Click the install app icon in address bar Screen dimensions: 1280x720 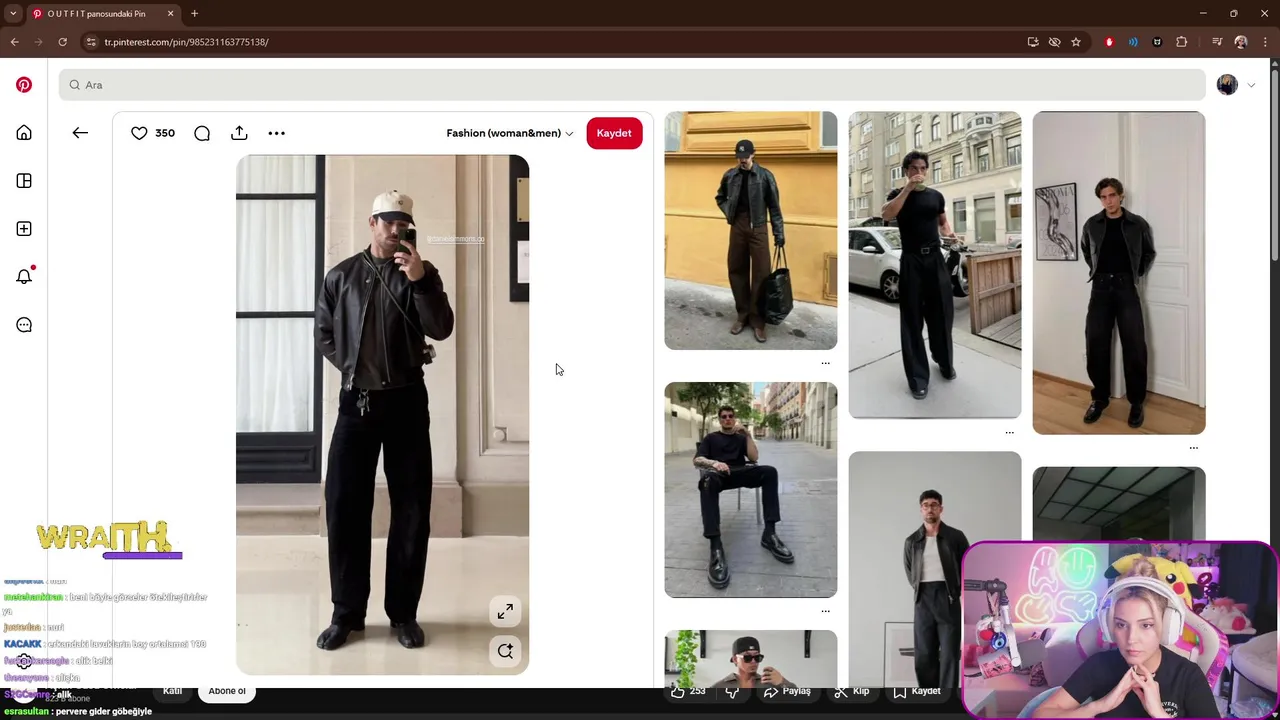point(1033,42)
